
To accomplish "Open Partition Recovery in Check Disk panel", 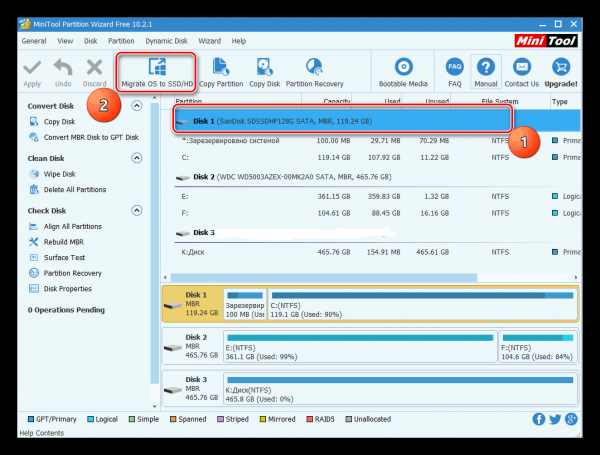I will [65, 273].
